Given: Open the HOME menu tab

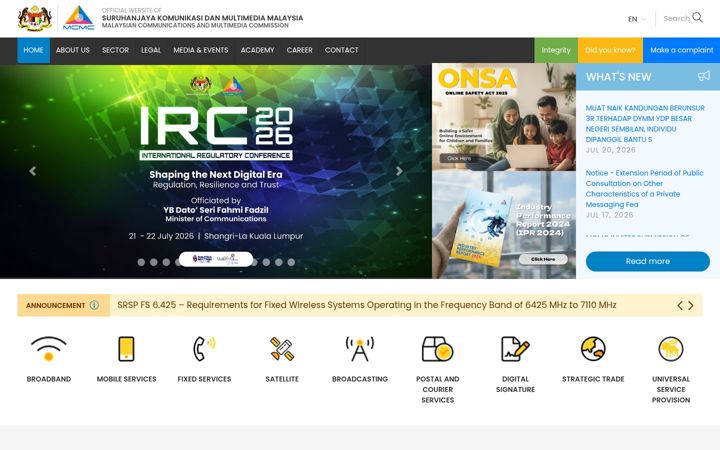Looking at the screenshot, I should 34,50.
